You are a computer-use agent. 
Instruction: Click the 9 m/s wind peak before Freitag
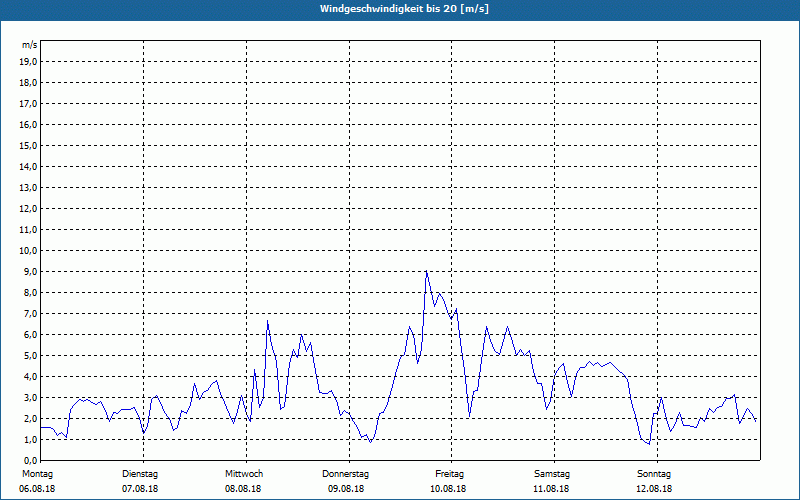click(x=427, y=271)
